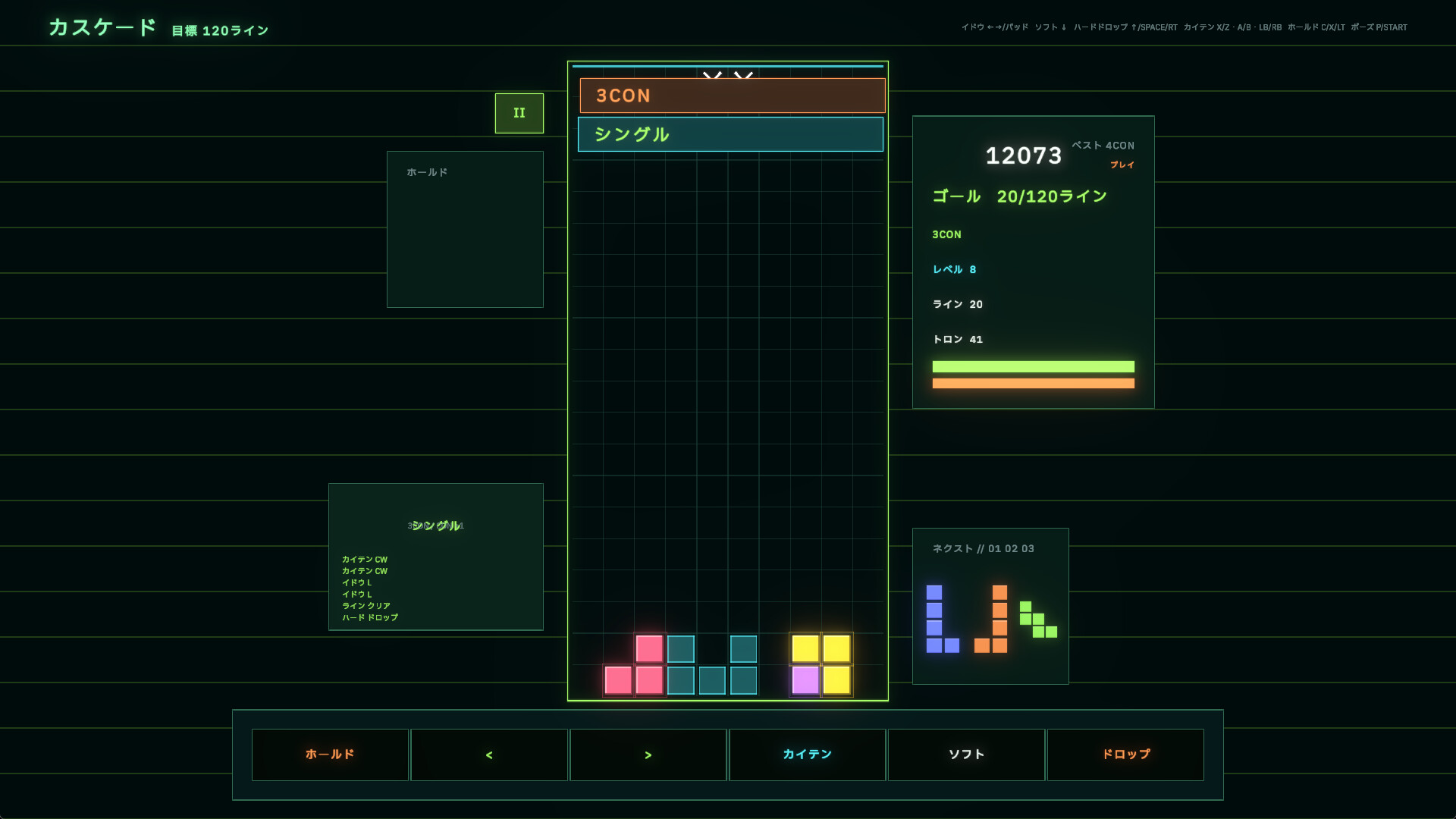Click the シングル line clear banner

tap(730, 134)
